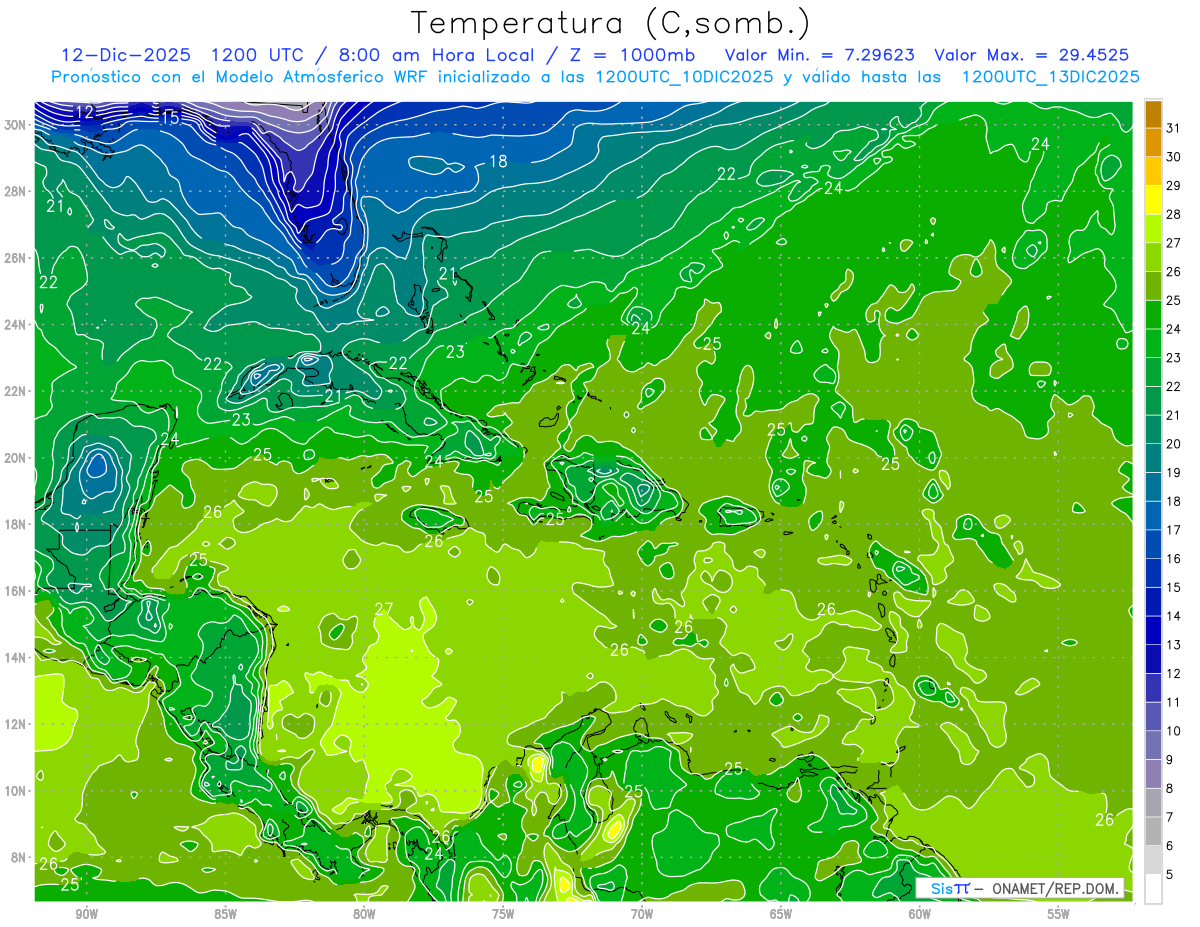Screen dimensions: 1200x927
Task: Pick the light green swatch between 26 and 27
Action: coord(1153,257)
